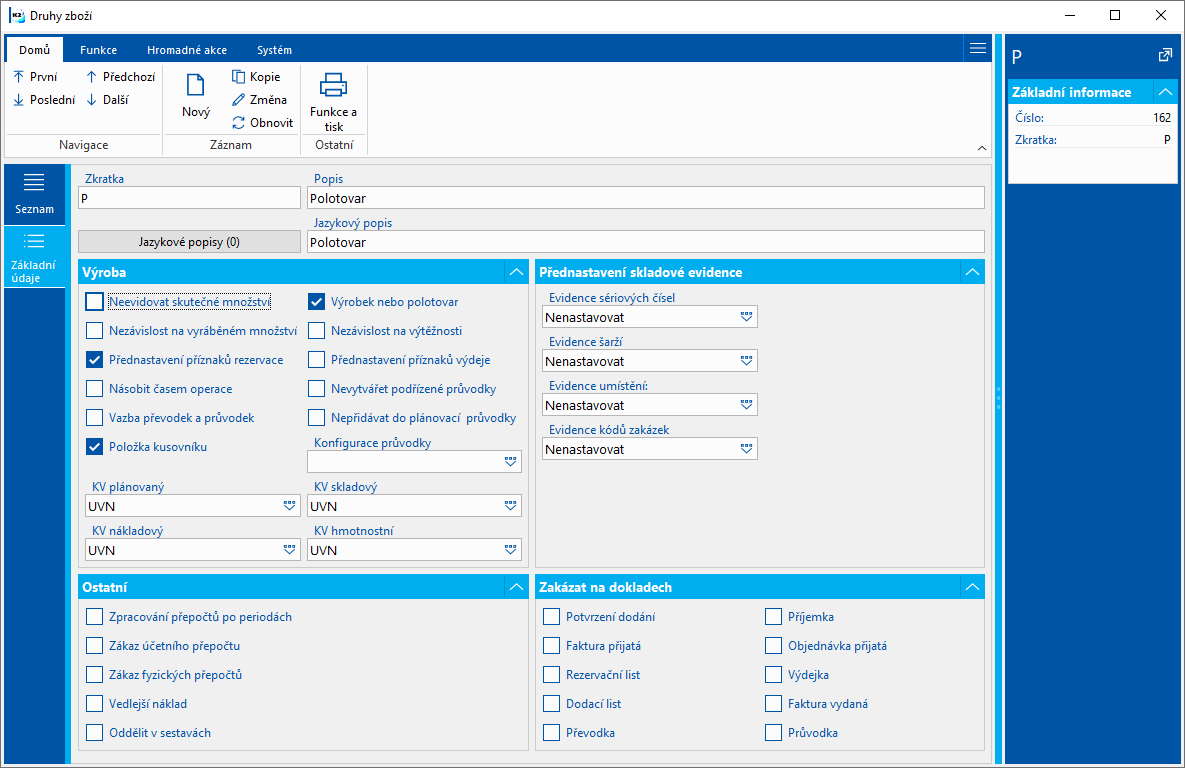1185x768 pixels.
Task: Click the Popis input field
Action: 645,198
